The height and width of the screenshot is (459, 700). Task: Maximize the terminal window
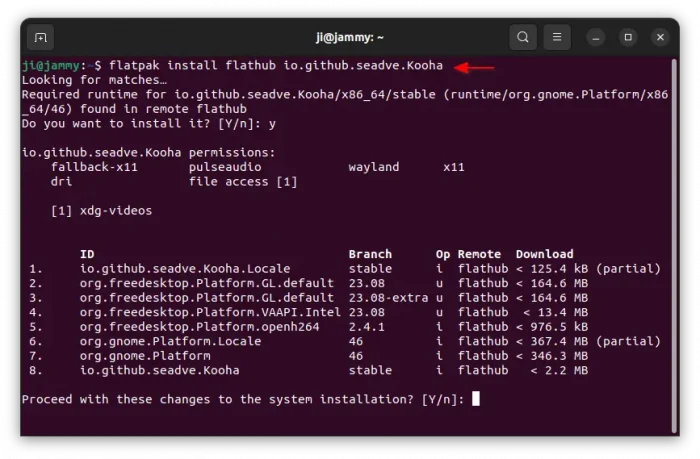tap(628, 38)
